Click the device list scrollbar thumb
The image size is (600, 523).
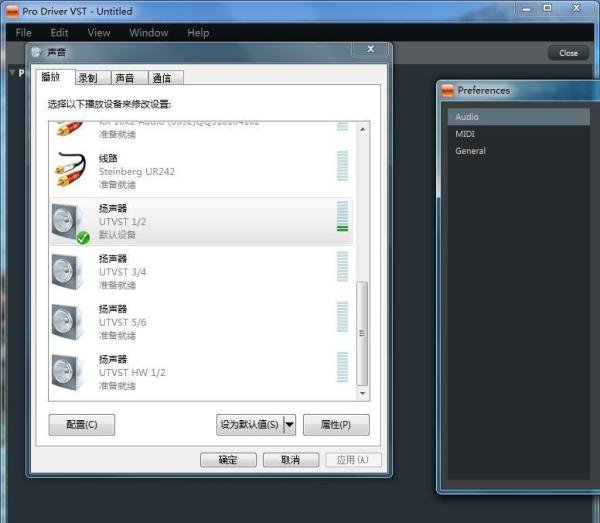tap(362, 333)
